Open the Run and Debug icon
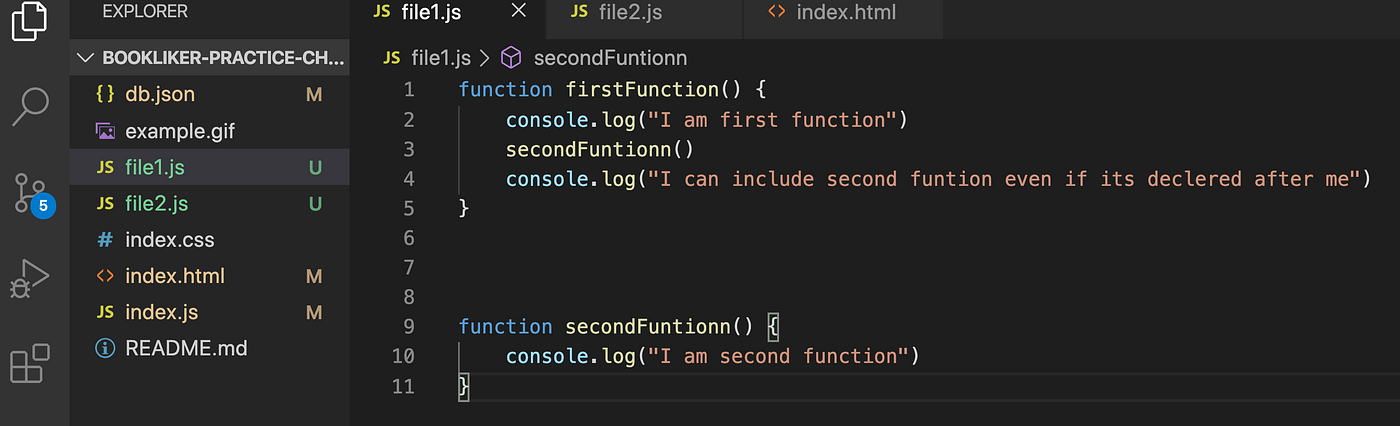This screenshot has height=426, width=1400. pos(30,279)
